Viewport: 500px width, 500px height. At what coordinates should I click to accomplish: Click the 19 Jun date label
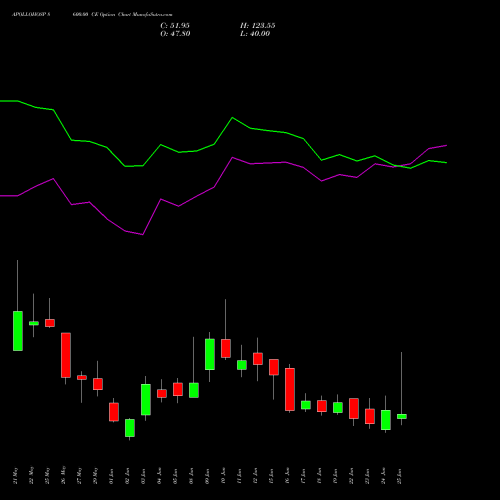(x=335, y=476)
